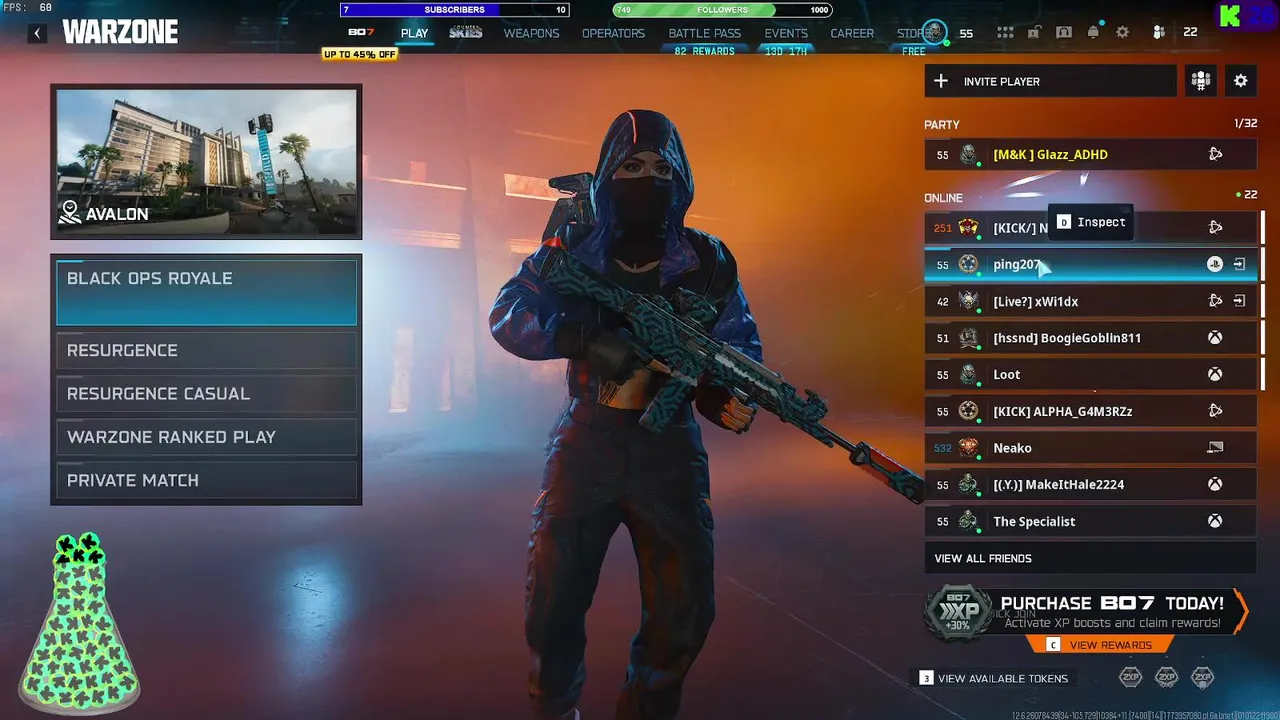This screenshot has width=1280, height=720.
Task: Select friend Loot
Action: (1090, 374)
